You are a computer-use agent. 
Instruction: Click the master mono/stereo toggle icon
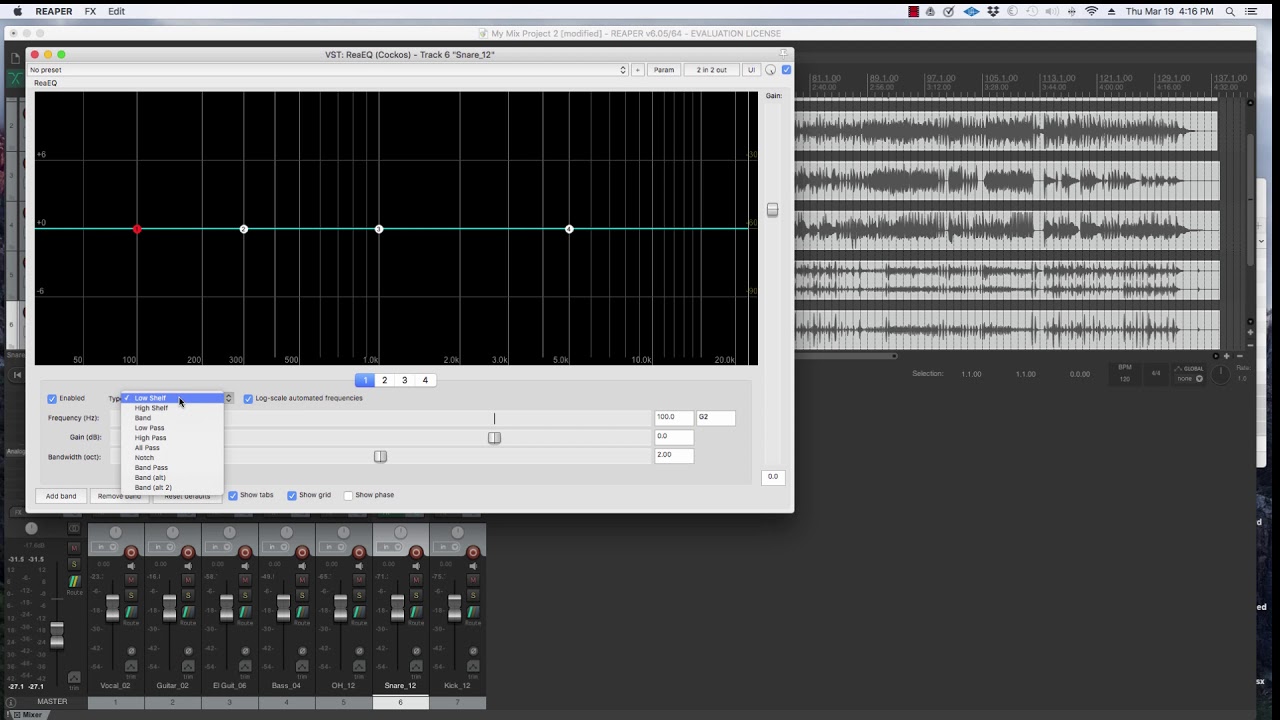(74, 528)
